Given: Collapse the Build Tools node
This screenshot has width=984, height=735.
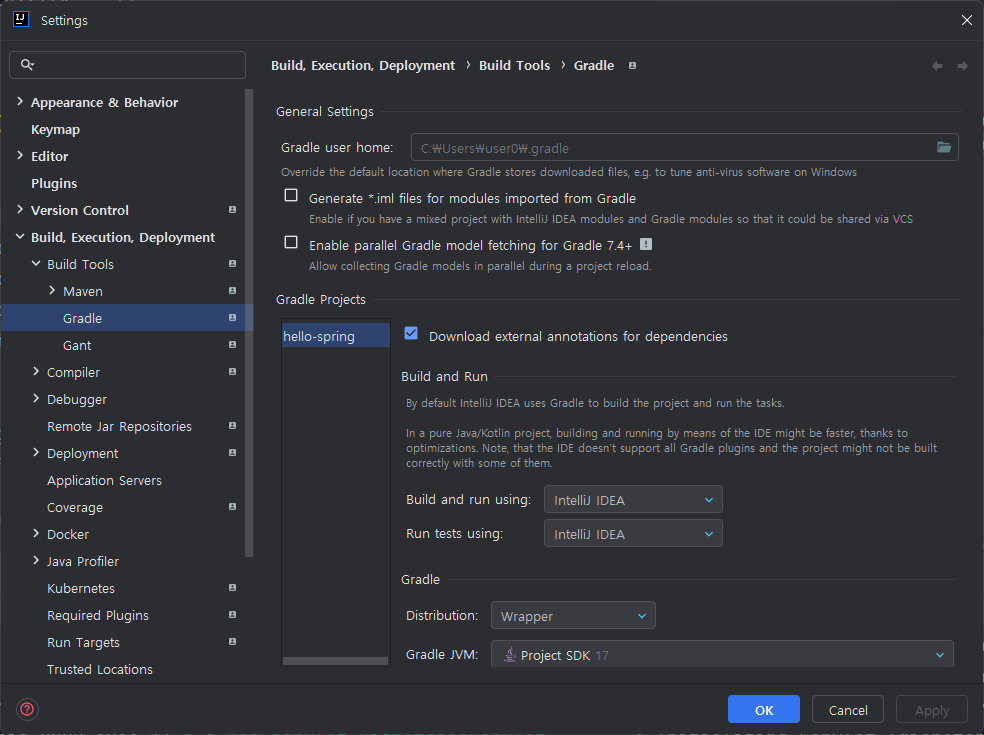Looking at the screenshot, I should tap(36, 264).
